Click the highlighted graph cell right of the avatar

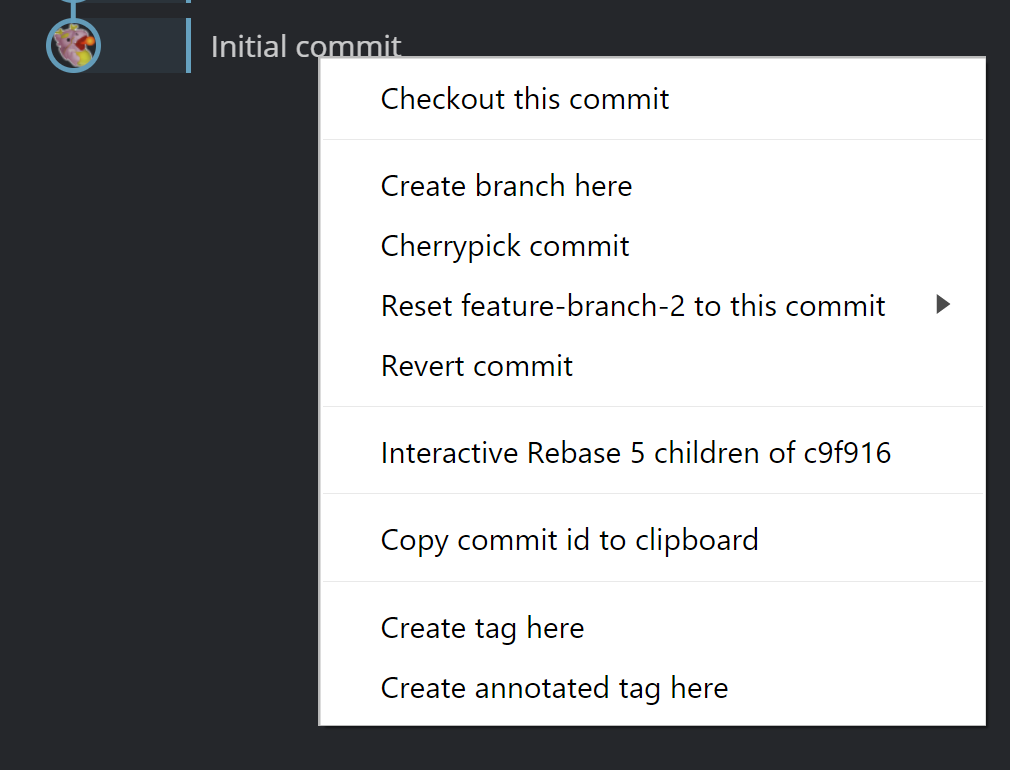point(142,46)
